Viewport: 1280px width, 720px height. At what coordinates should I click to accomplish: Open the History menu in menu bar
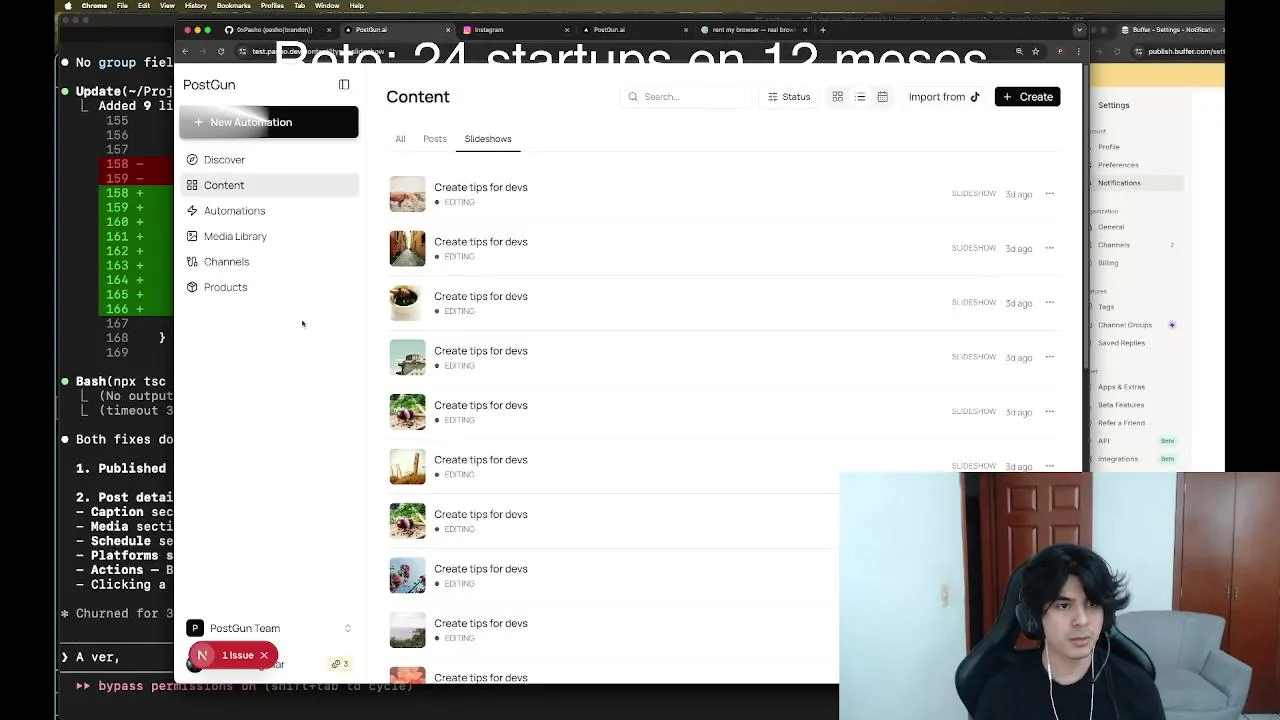click(196, 6)
